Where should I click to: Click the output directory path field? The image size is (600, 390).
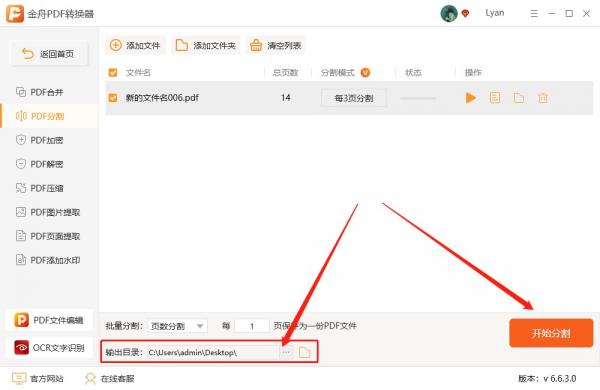click(213, 352)
